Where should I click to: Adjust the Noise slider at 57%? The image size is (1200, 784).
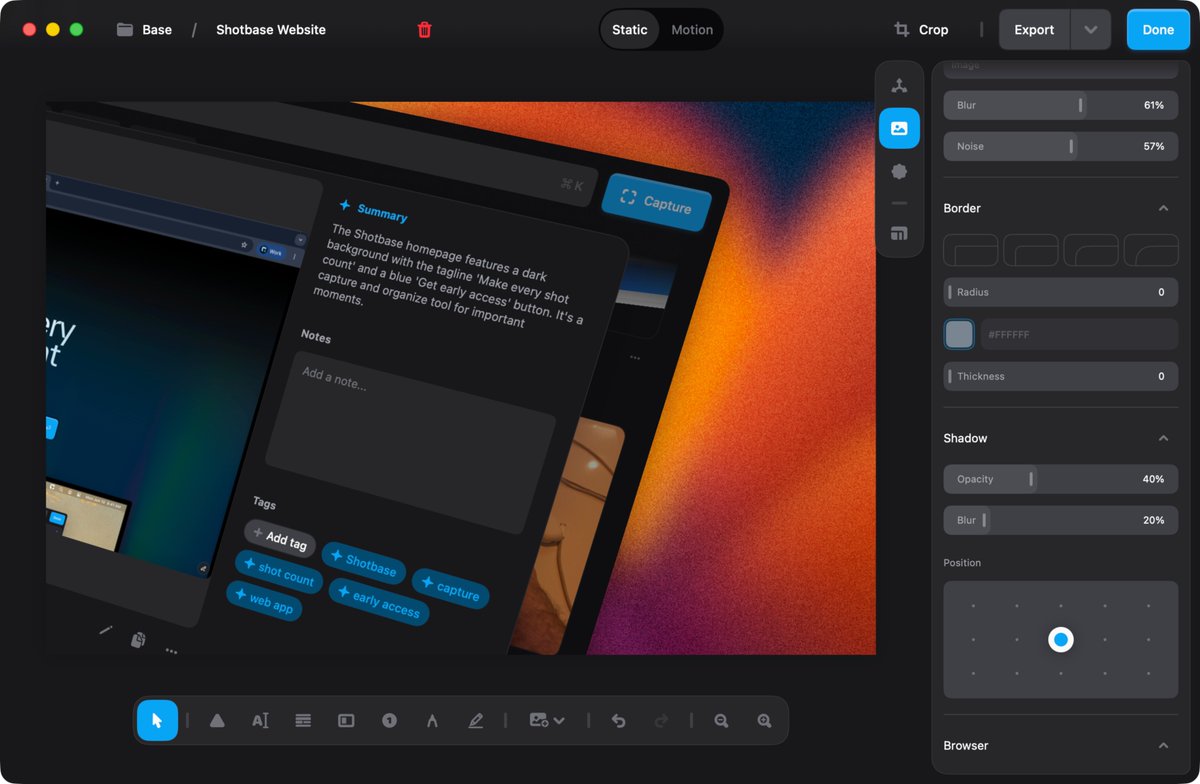click(x=1061, y=146)
